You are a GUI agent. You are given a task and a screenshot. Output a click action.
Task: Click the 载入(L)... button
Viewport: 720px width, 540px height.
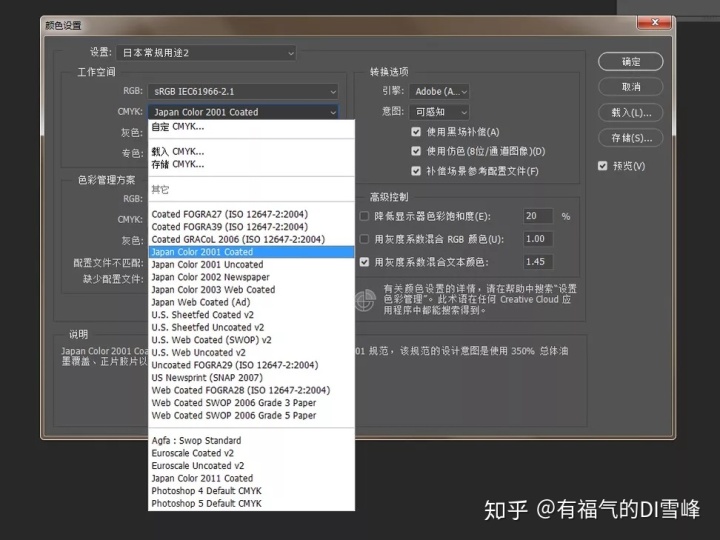(630, 112)
